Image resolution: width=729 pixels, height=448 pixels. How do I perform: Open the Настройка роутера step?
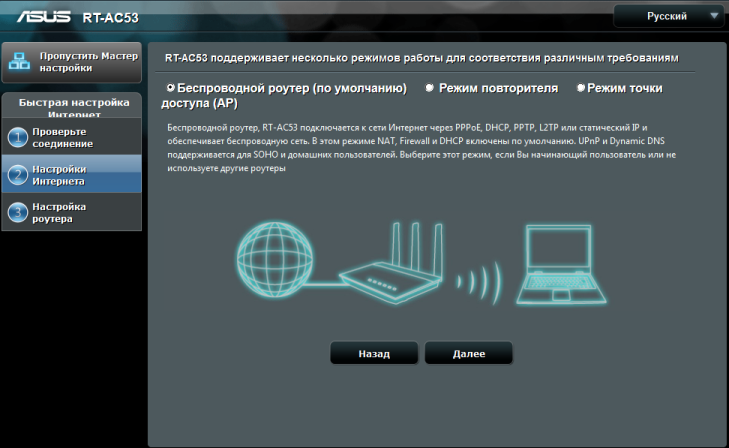[72, 212]
